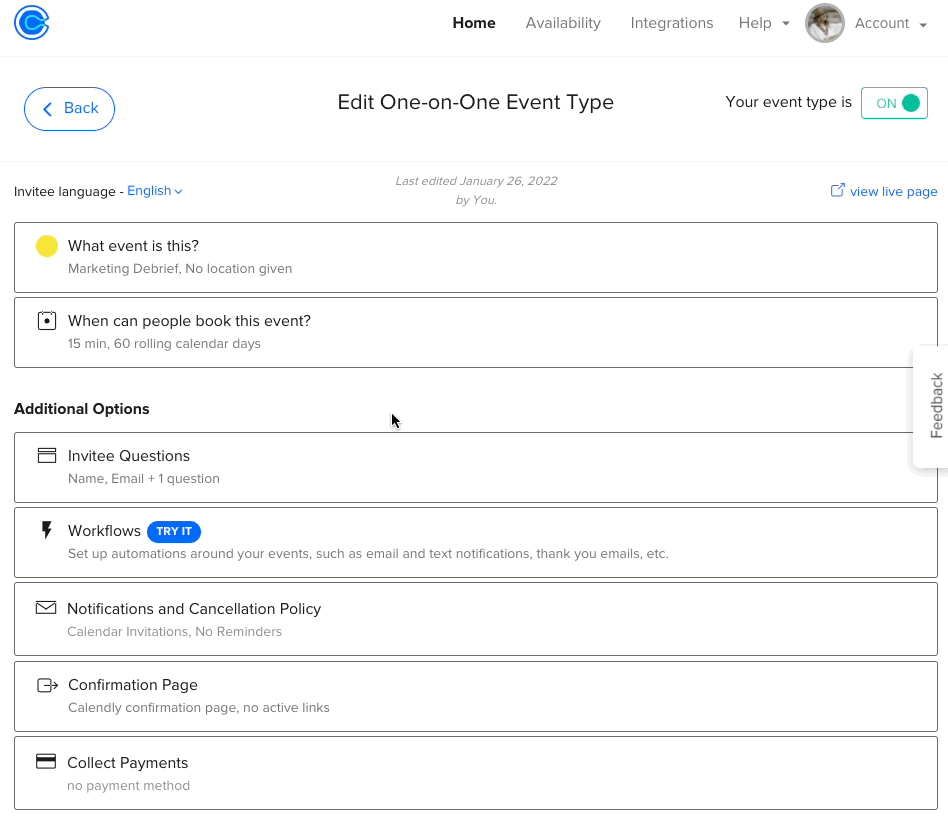Select the yellow event color circle icon
The width and height of the screenshot is (948, 822).
coord(45,245)
